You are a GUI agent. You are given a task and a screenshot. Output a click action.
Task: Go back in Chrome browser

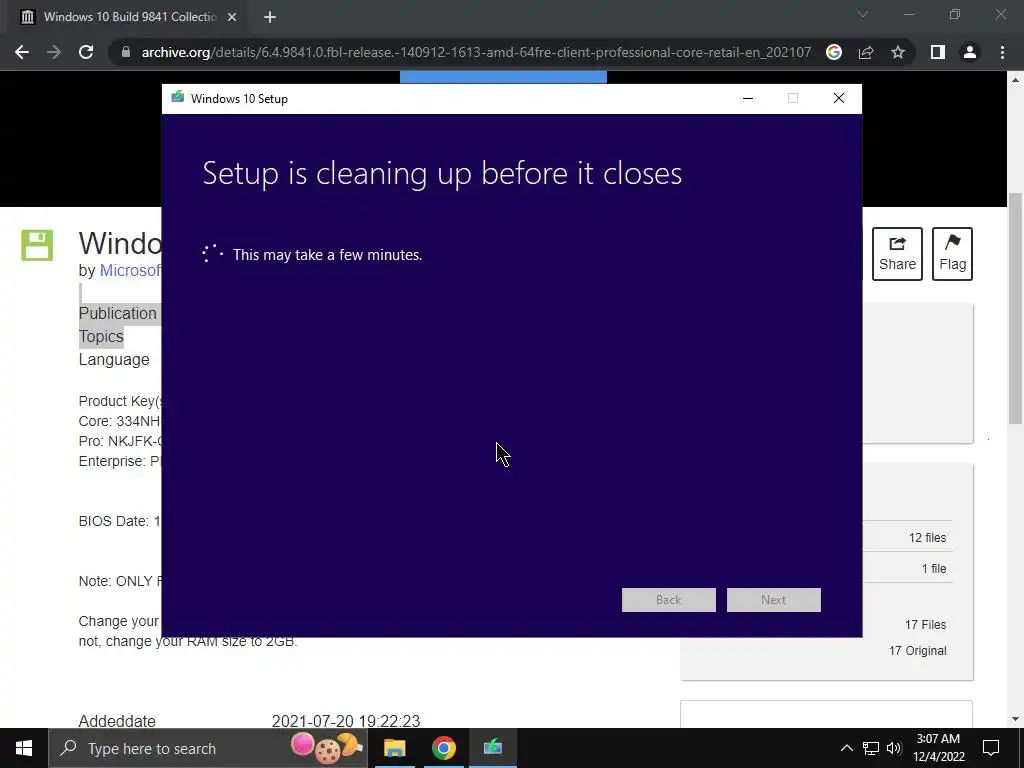22,52
